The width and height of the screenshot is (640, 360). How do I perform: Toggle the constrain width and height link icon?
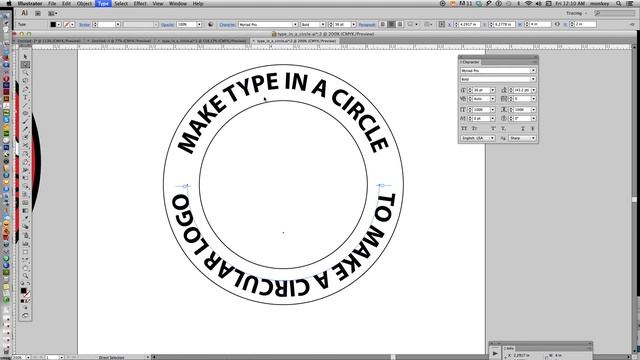pyautogui.click(x=557, y=24)
